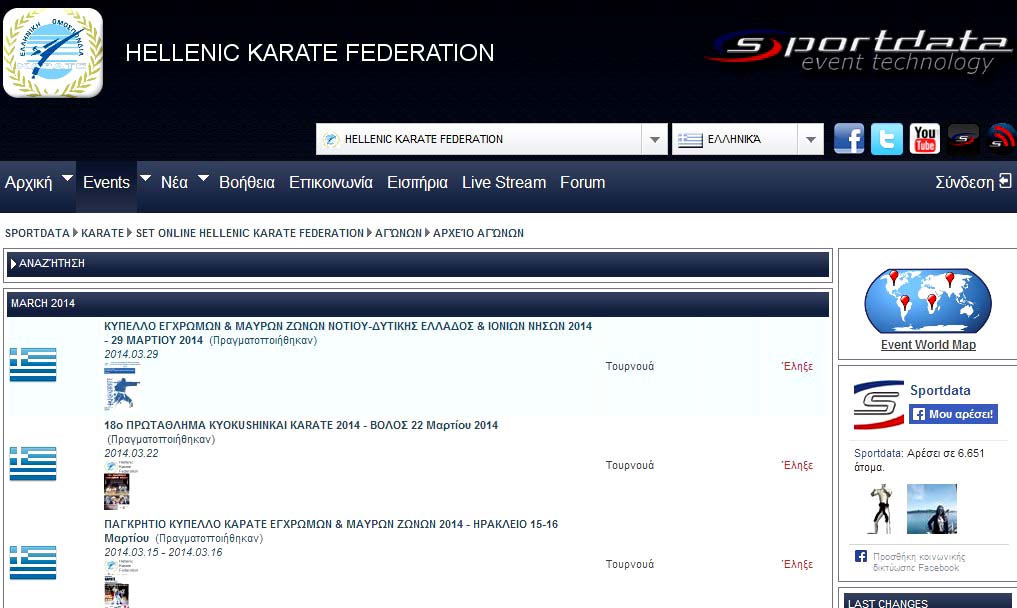
Task: Open the Facebook social icon in header
Action: click(849, 139)
